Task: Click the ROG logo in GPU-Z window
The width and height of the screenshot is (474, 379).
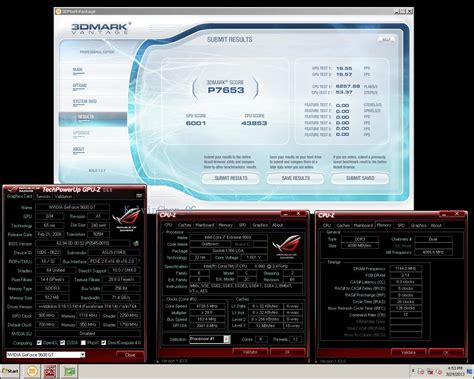Action: pyautogui.click(x=126, y=219)
